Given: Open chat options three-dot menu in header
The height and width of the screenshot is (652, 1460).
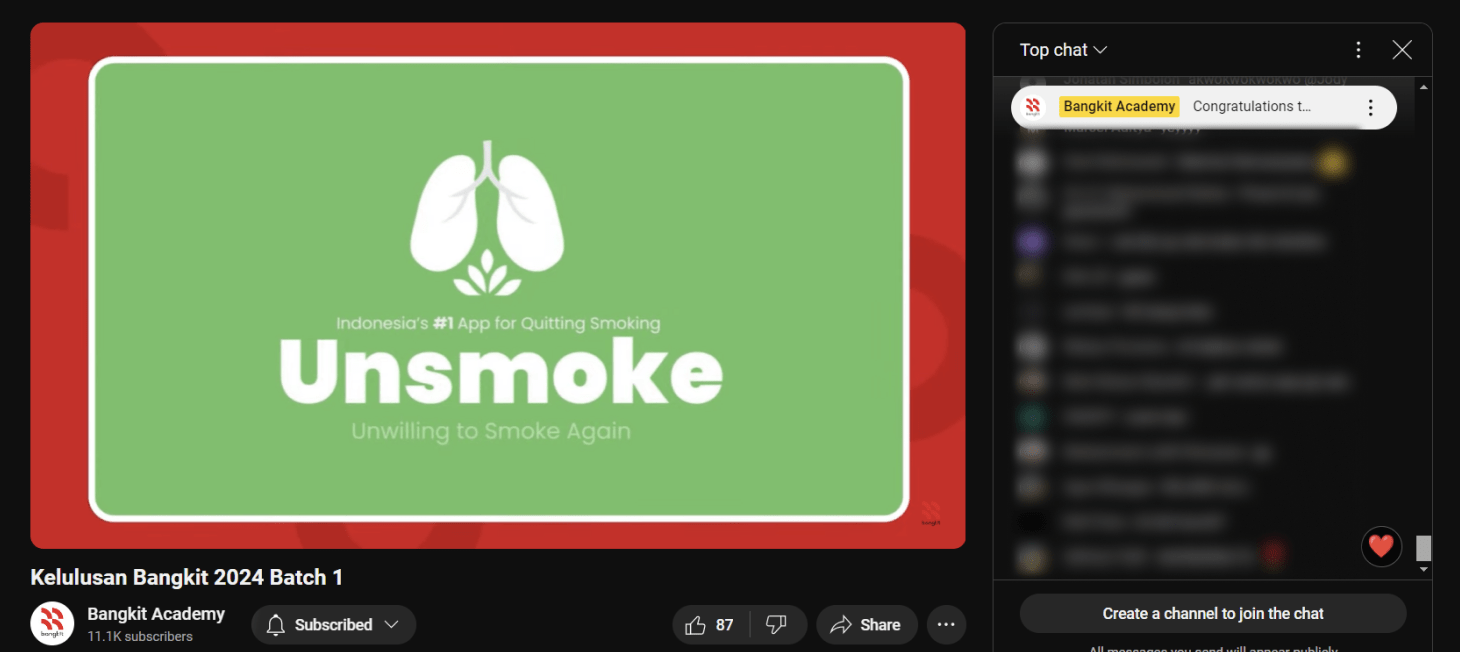Looking at the screenshot, I should (x=1358, y=50).
